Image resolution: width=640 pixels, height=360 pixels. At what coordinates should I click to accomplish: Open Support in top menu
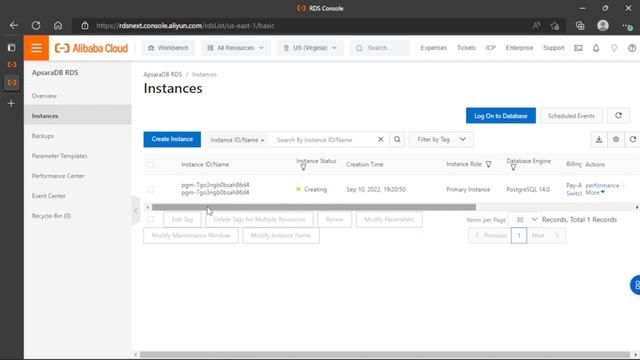point(553,48)
